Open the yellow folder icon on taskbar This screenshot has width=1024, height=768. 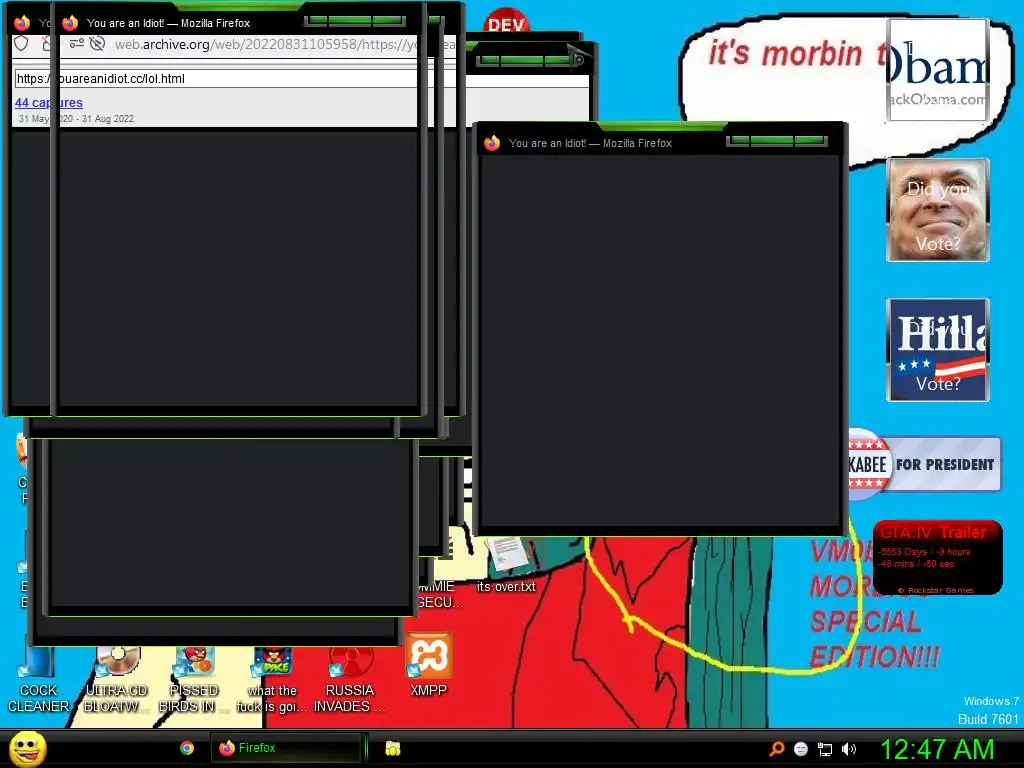(392, 748)
